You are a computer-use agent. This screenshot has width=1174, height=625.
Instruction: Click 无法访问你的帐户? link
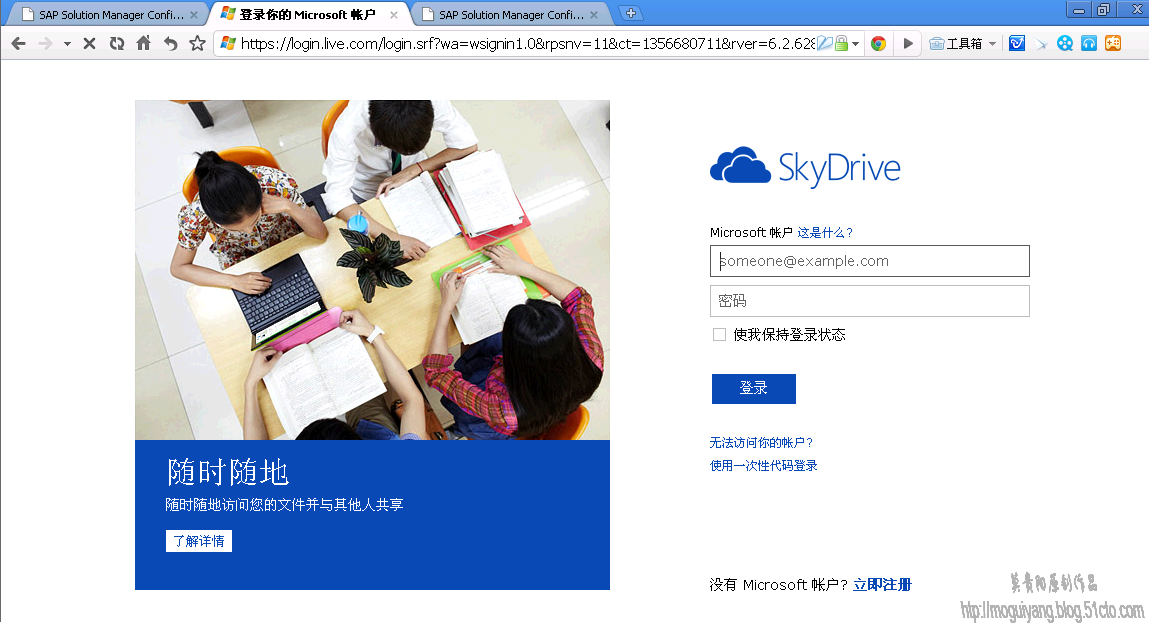point(761,443)
